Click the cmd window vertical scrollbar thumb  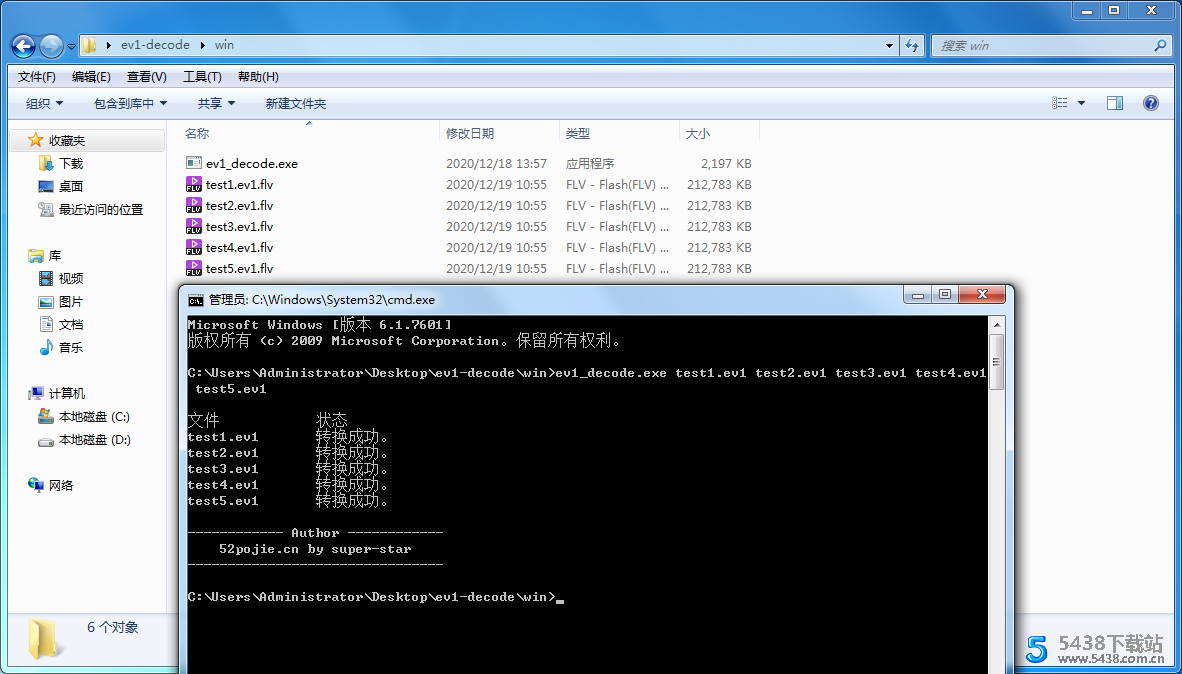point(995,363)
